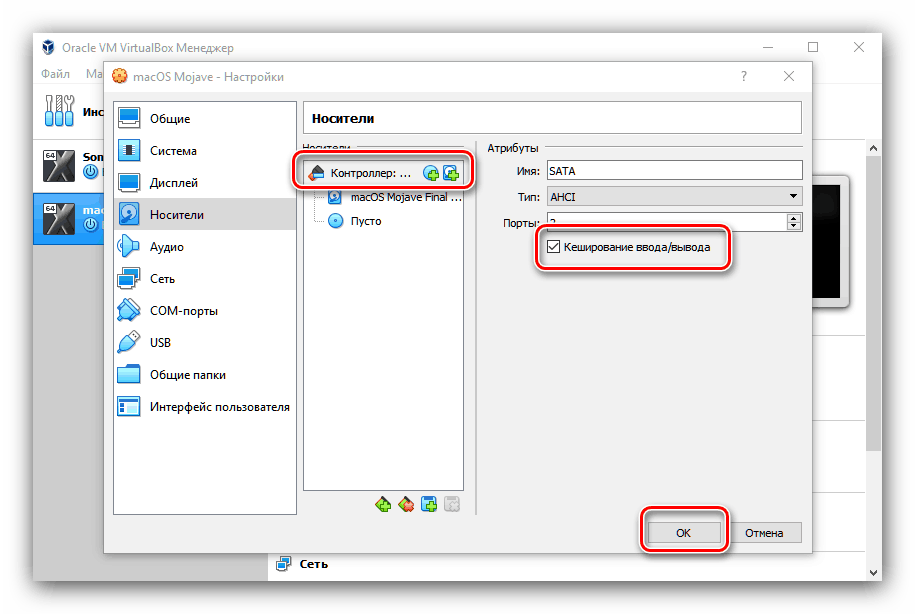Open the Общие settings category
Viewport: 915px width, 614px height.
coord(205,118)
